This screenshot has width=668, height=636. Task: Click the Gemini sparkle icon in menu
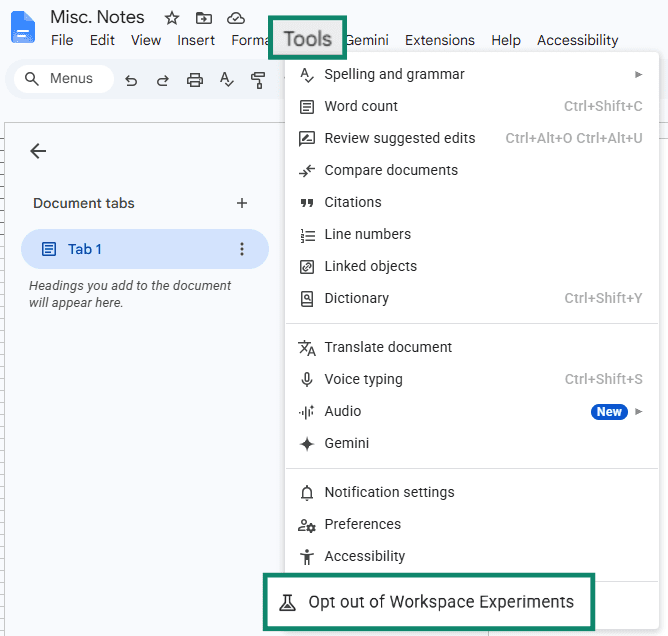tap(307, 444)
